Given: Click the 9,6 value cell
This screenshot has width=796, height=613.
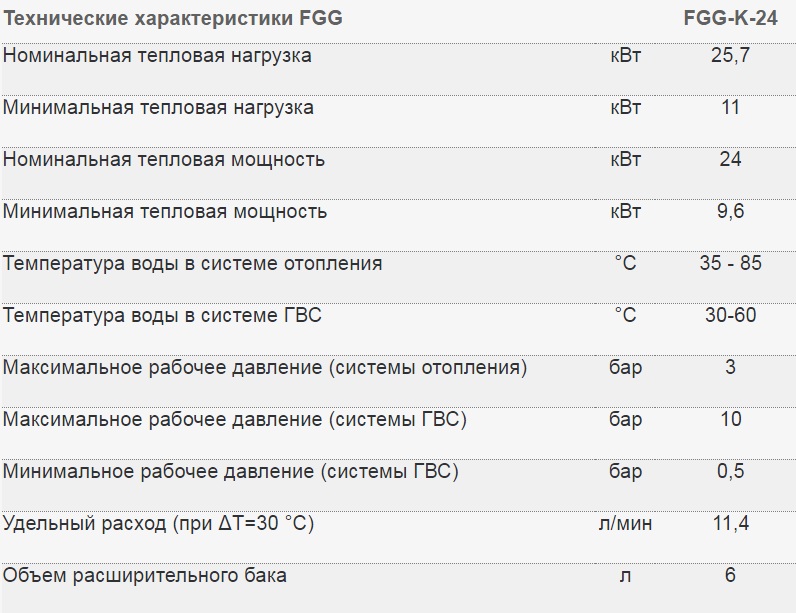Looking at the screenshot, I should tap(730, 212).
